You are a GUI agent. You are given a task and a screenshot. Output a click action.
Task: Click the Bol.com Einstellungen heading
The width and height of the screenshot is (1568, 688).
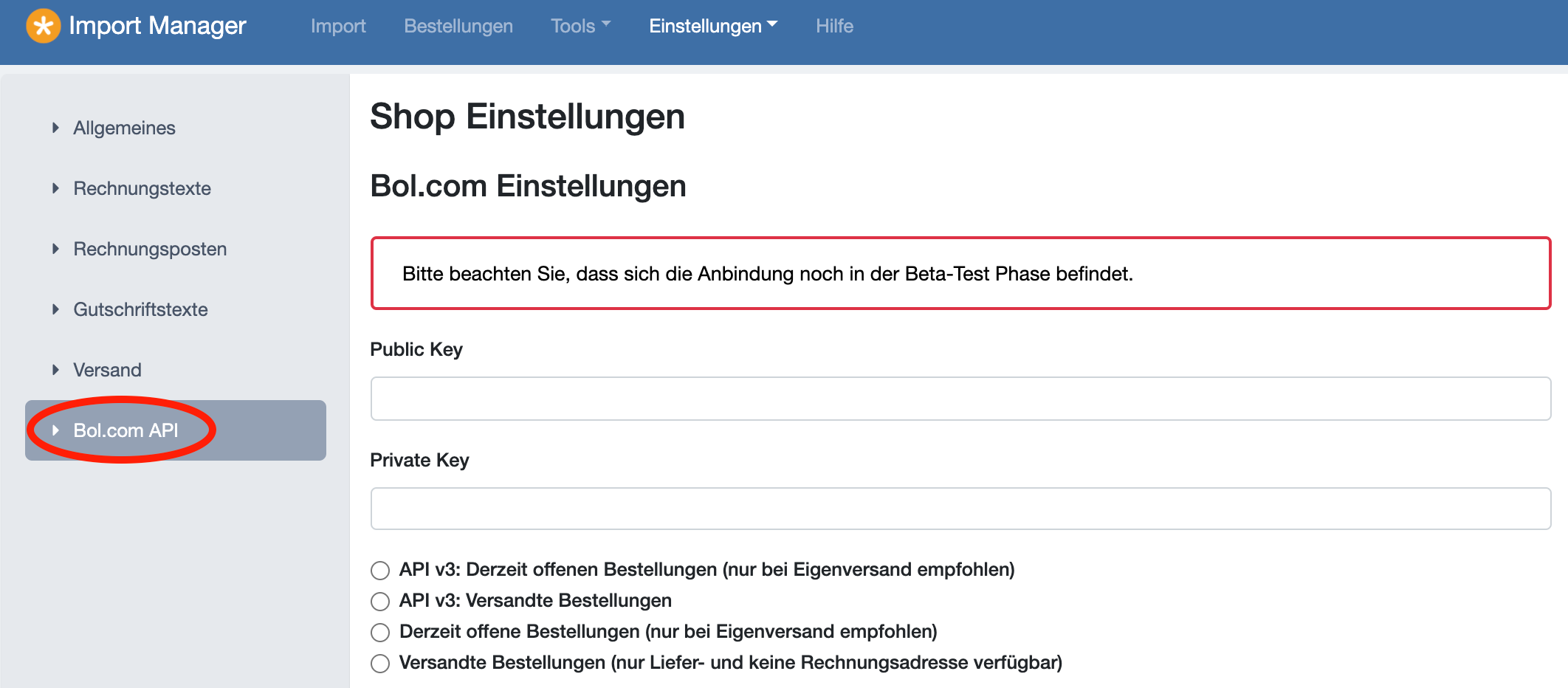[x=528, y=186]
